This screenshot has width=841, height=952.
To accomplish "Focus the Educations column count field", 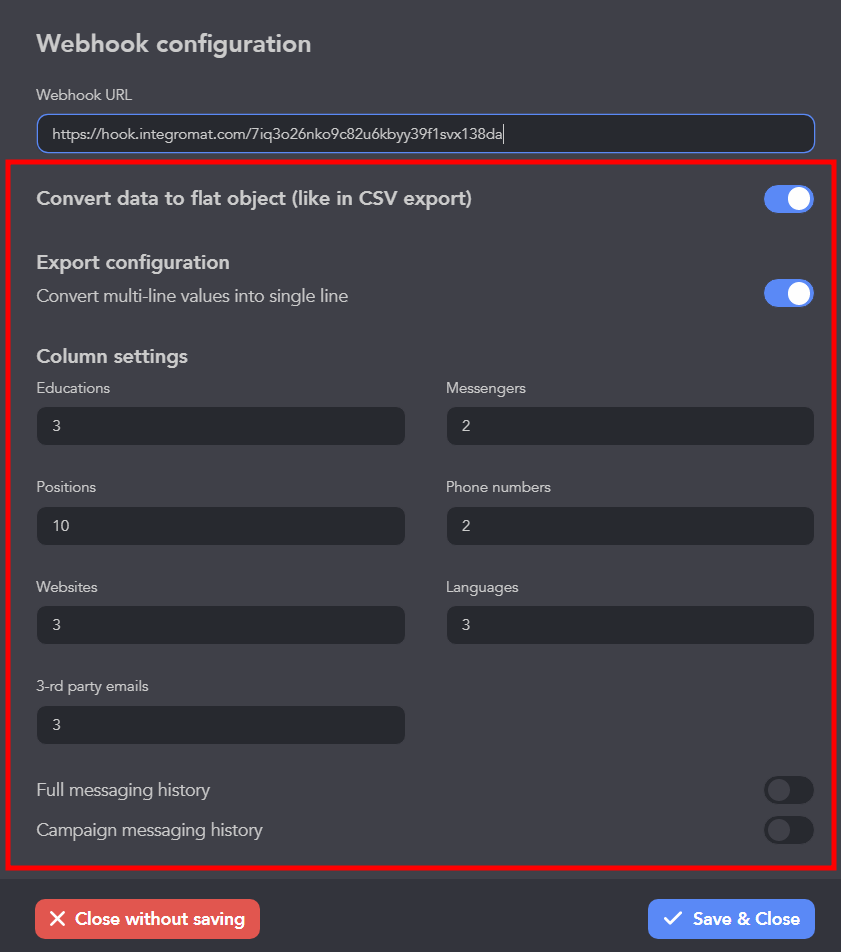I will (220, 426).
